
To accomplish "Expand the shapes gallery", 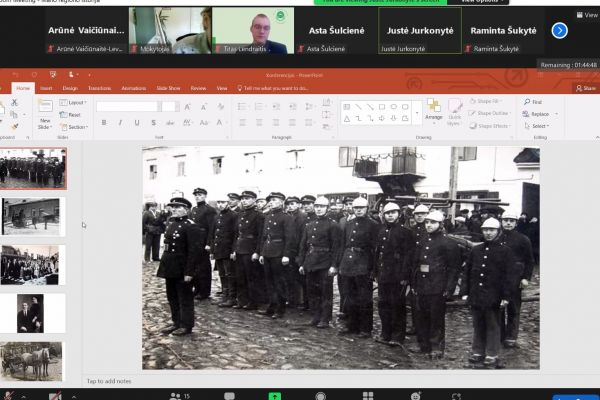I will [417, 113].
